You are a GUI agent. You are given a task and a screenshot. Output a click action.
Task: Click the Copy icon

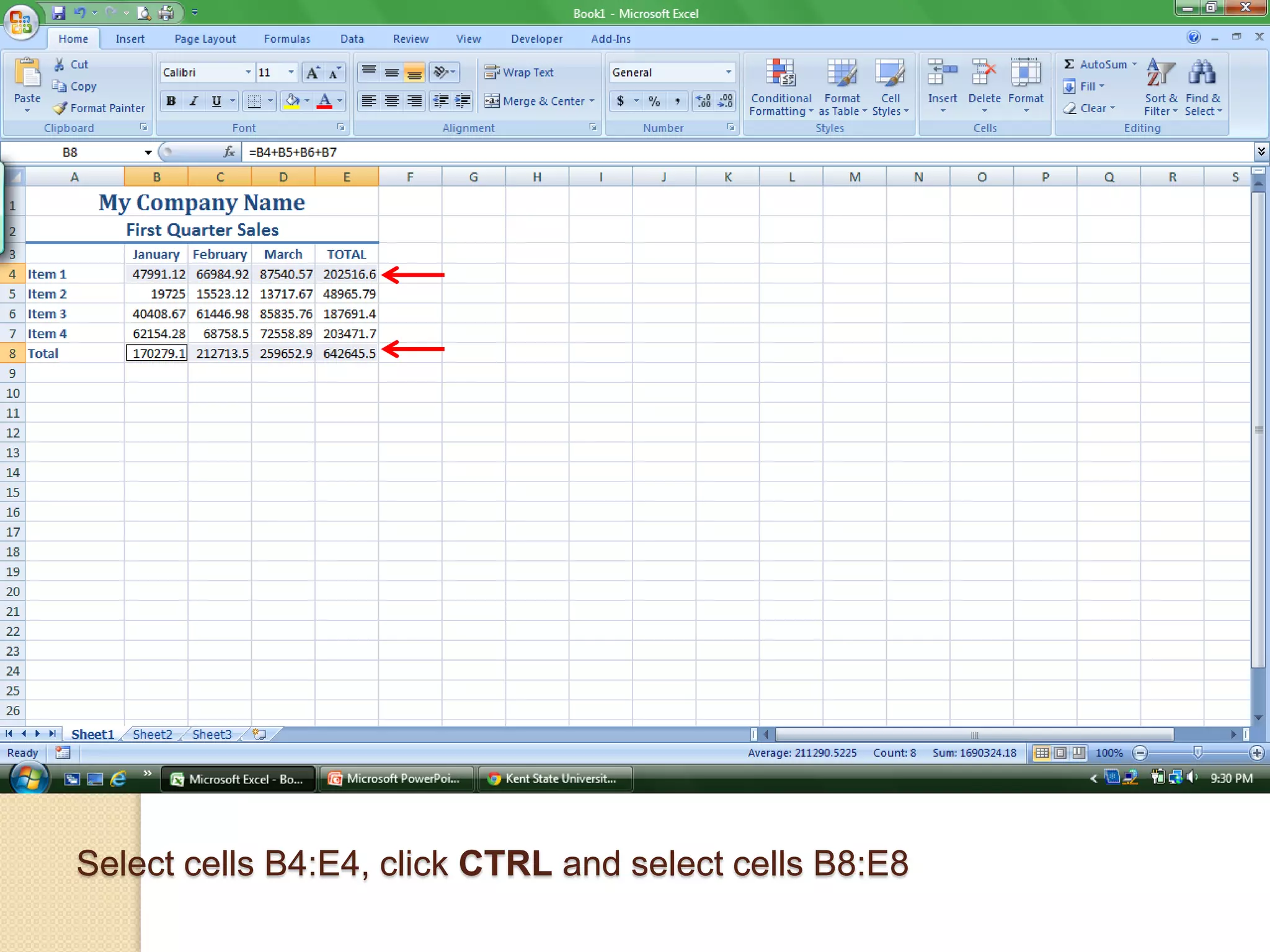coord(60,86)
